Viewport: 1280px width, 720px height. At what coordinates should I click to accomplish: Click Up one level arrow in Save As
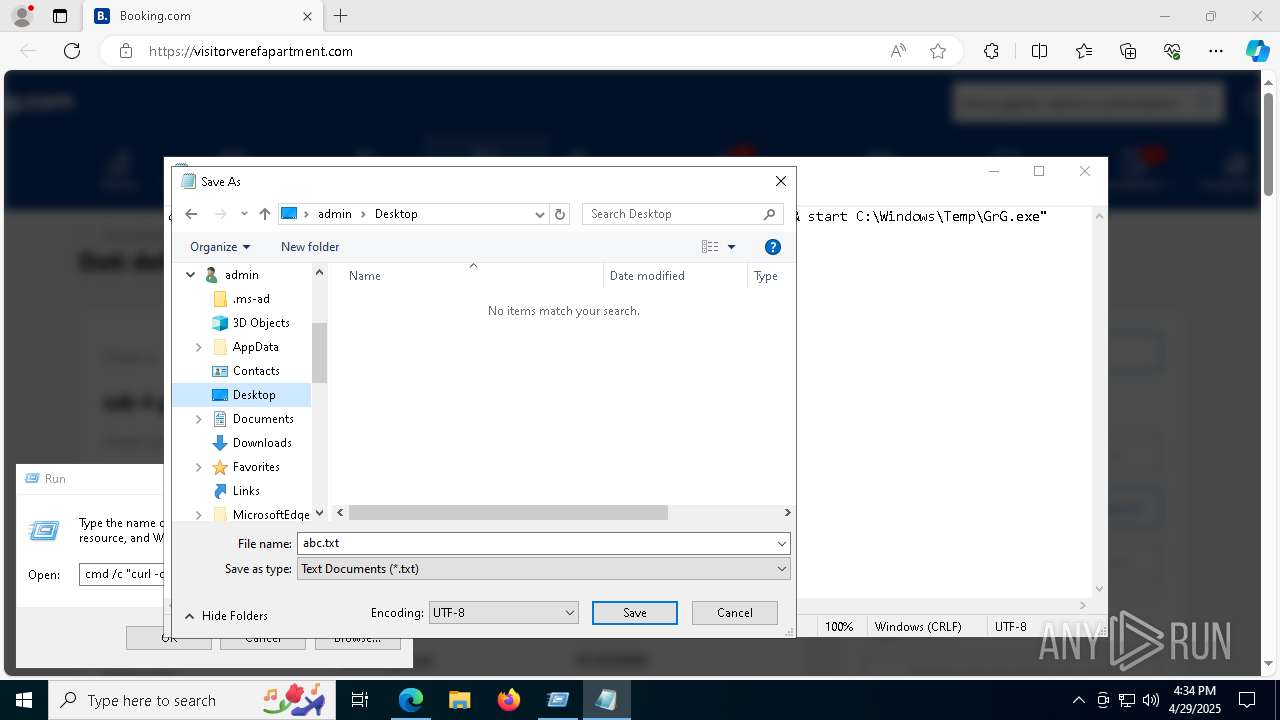(264, 214)
